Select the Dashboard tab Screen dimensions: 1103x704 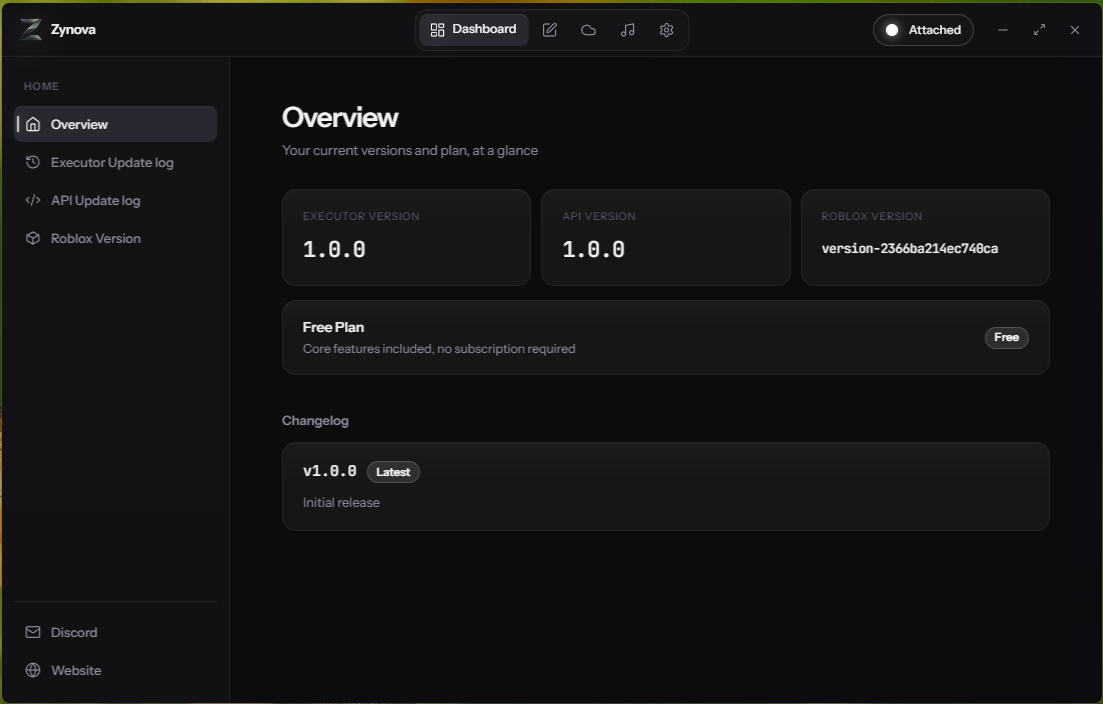click(474, 30)
